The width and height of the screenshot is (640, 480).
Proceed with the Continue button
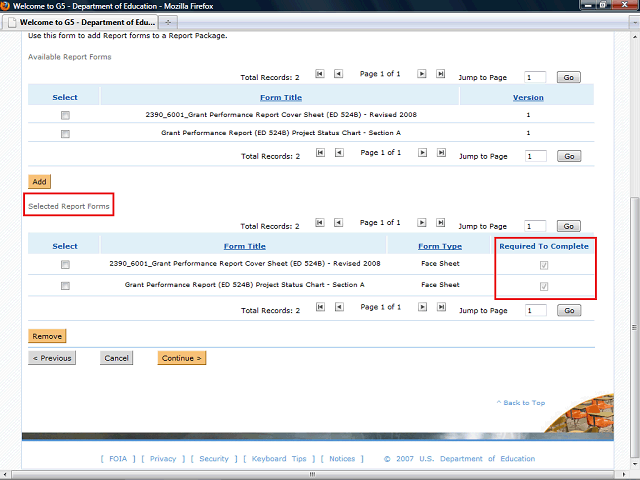[182, 358]
